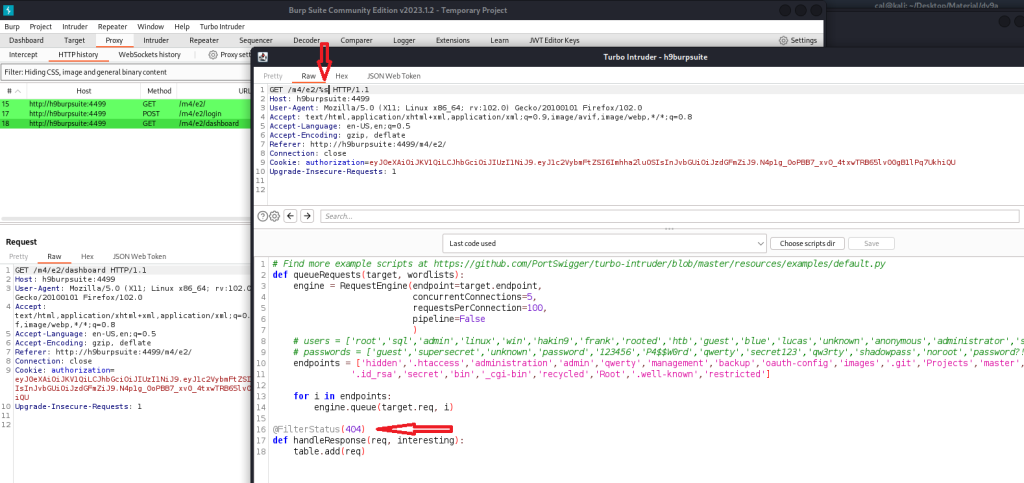Open the Intruder menu in menu bar
The height and width of the screenshot is (483, 1024).
(75, 27)
